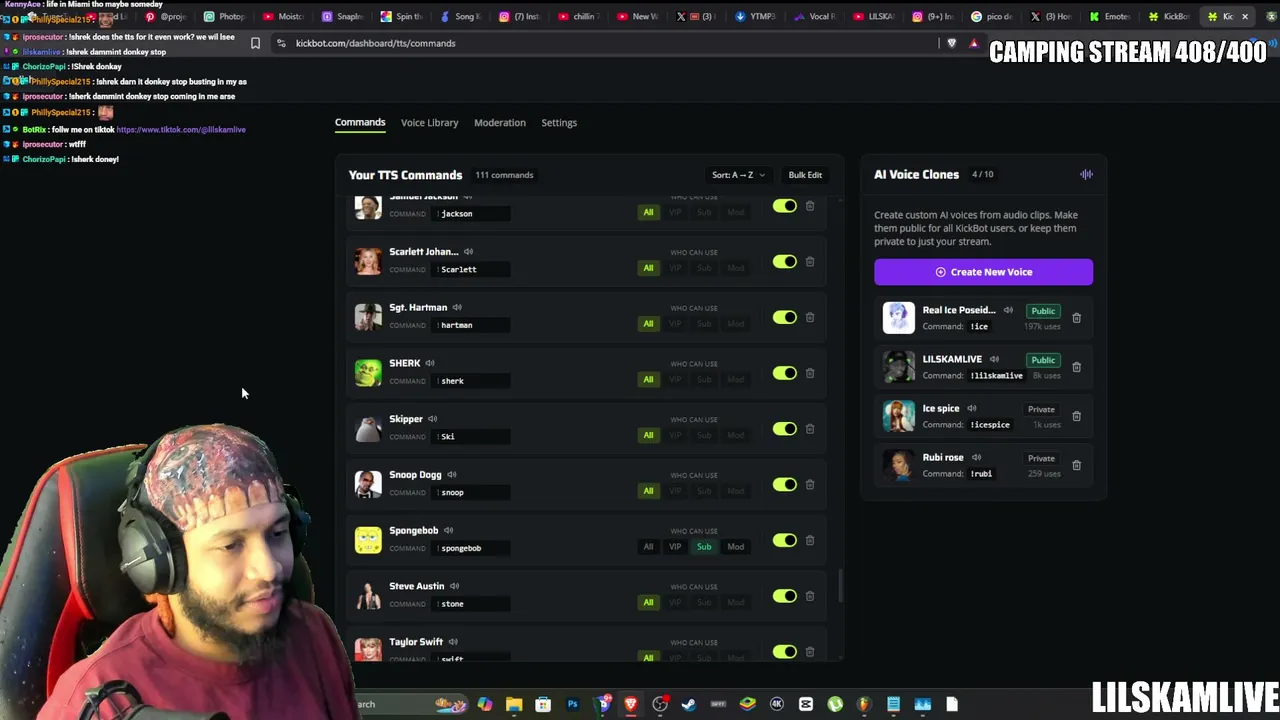Toggle the Skipper command off
The width and height of the screenshot is (1280, 720).
coord(784,429)
